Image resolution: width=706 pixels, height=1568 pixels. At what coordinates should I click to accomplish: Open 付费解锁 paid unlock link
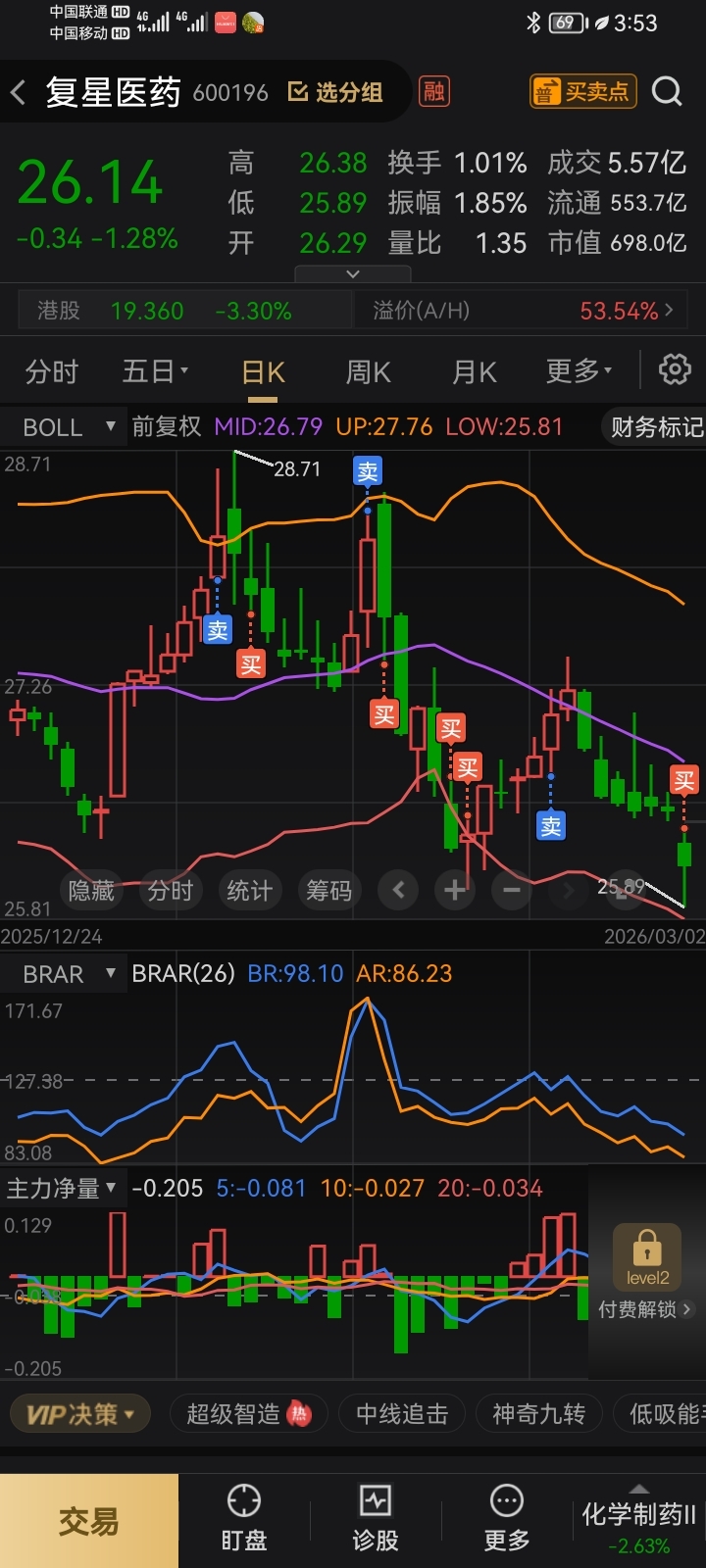pyautogui.click(x=645, y=1309)
